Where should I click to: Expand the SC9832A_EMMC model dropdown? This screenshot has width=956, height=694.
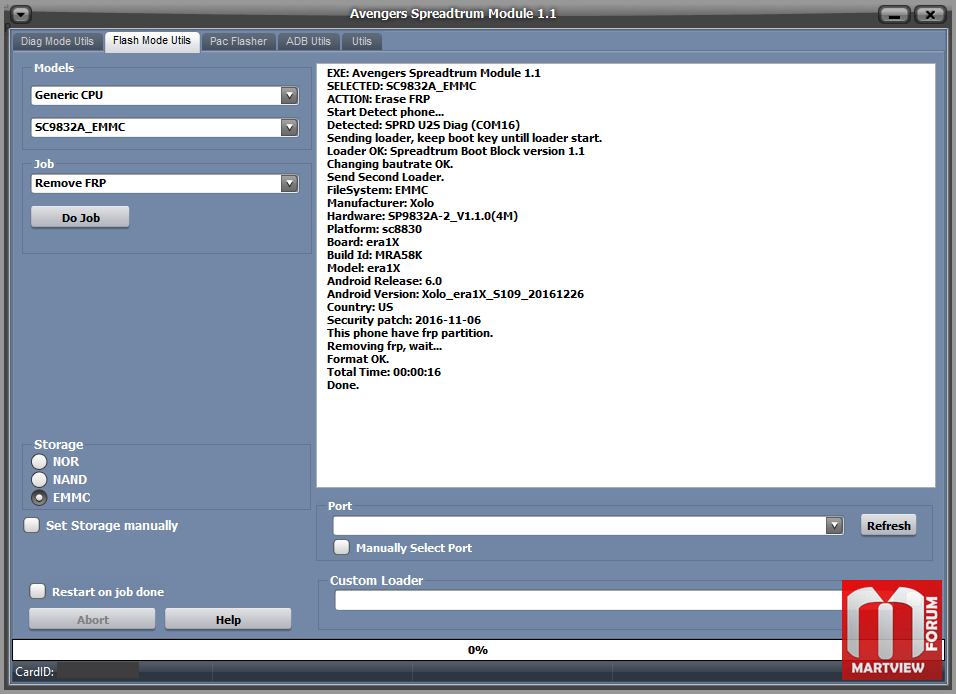[289, 127]
